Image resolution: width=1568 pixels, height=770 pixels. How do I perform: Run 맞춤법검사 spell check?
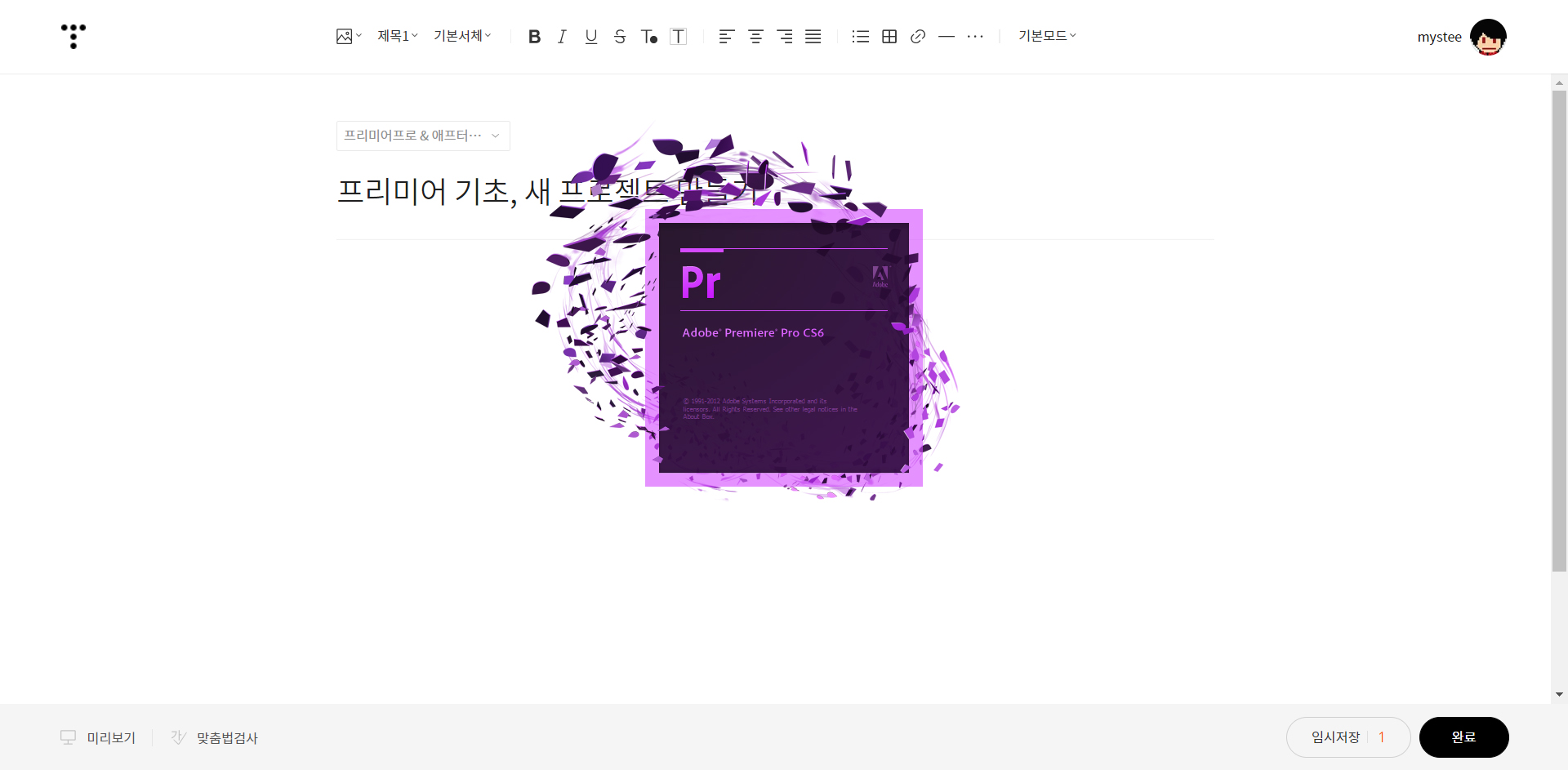click(x=215, y=738)
